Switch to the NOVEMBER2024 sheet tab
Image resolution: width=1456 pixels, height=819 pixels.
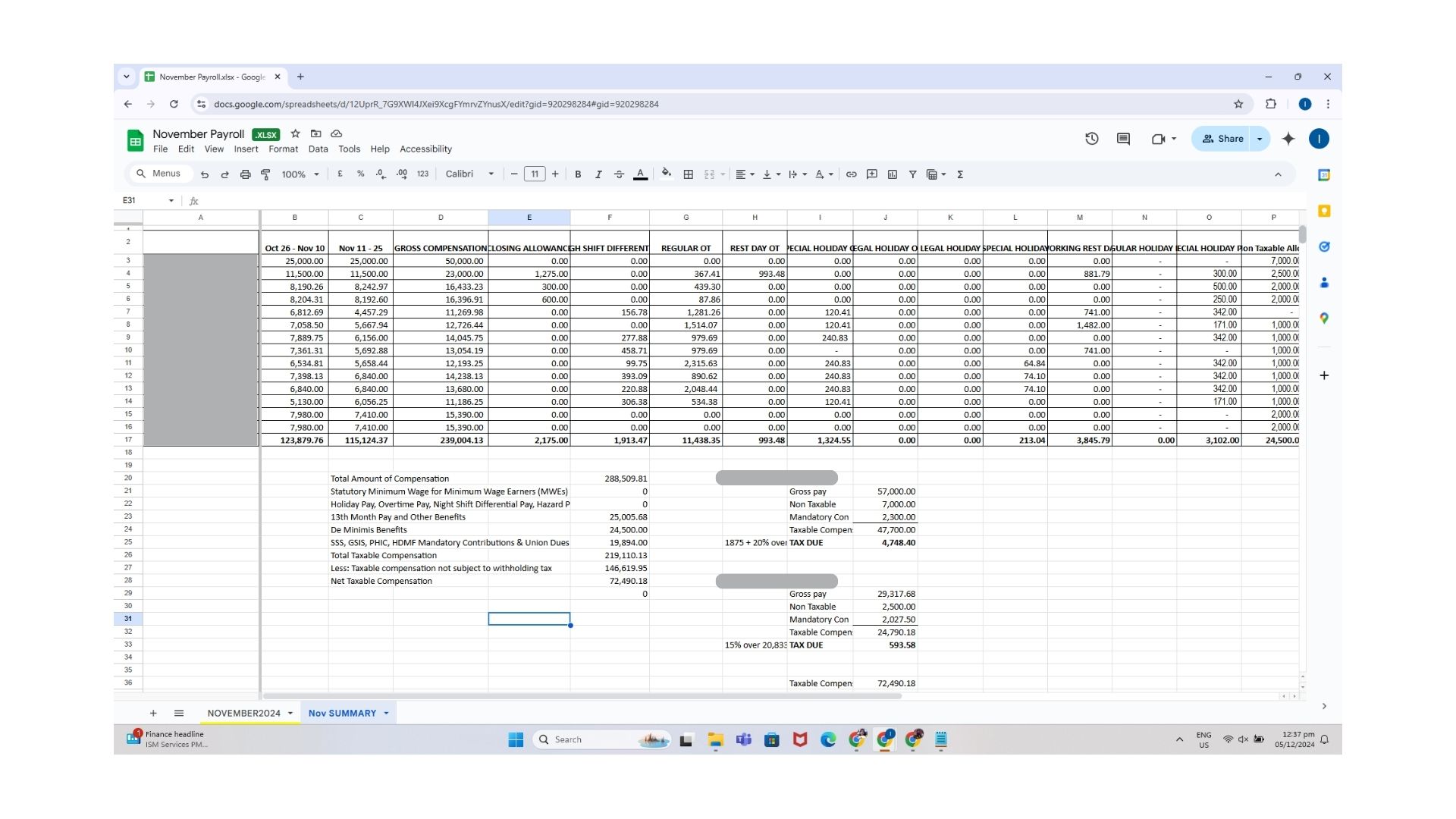click(x=243, y=713)
